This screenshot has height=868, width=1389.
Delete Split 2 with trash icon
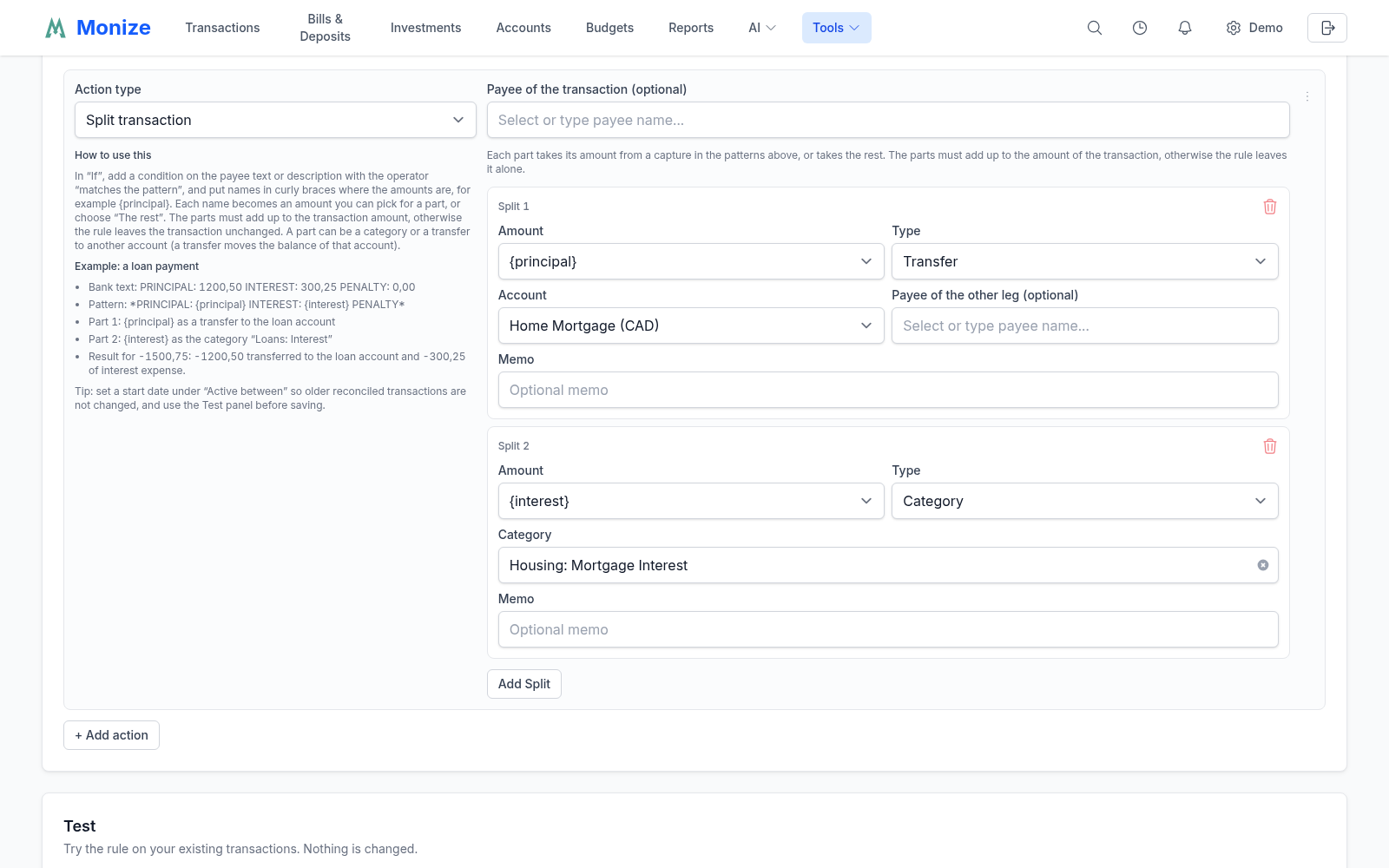point(1270,446)
